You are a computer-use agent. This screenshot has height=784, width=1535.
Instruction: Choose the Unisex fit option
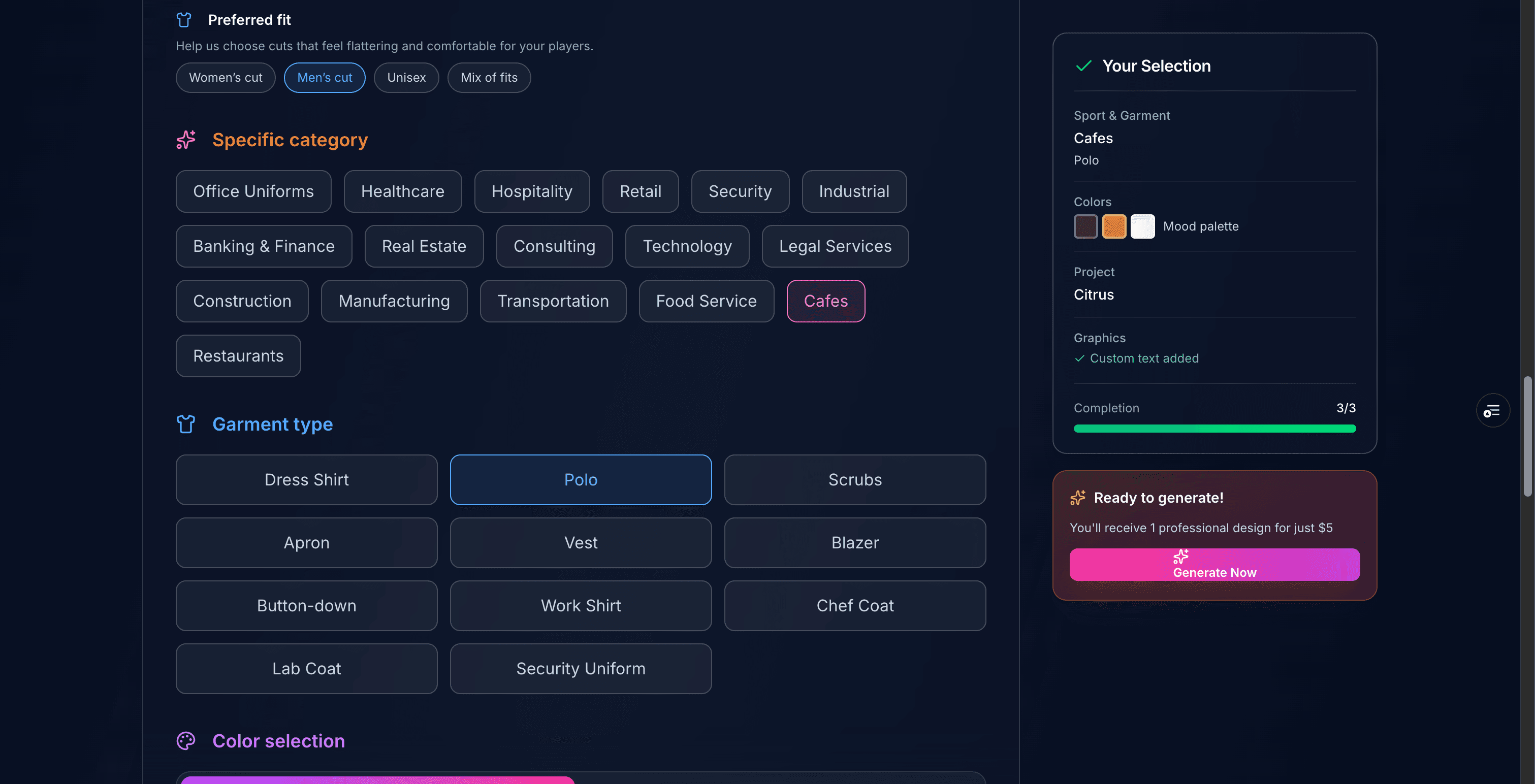click(406, 78)
